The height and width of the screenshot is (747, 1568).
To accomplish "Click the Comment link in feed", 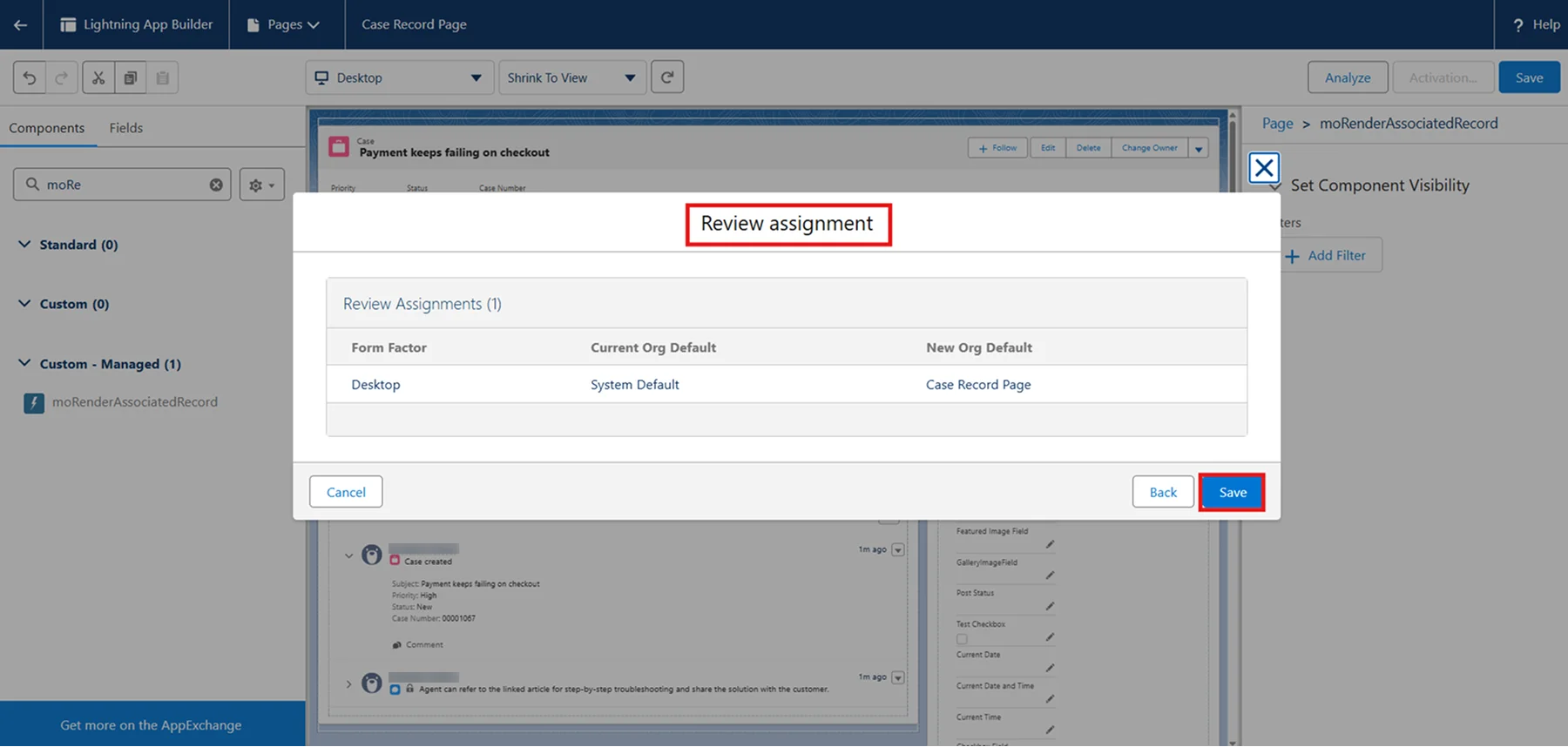I will pyautogui.click(x=418, y=645).
